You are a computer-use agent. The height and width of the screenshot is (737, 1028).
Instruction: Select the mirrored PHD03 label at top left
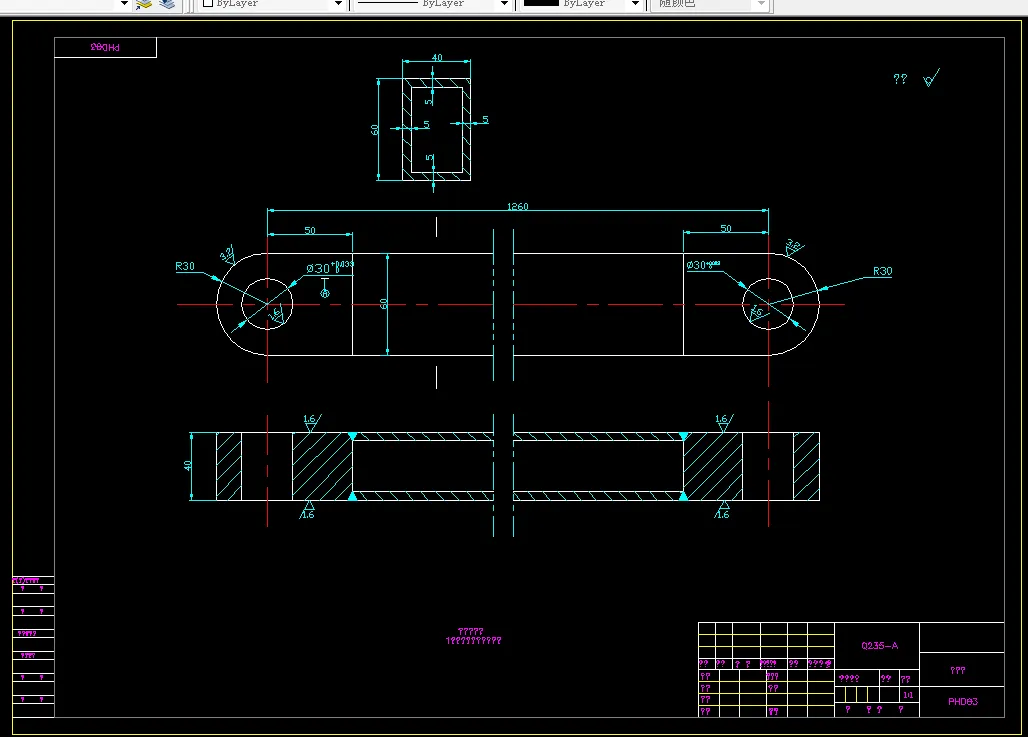coord(105,47)
